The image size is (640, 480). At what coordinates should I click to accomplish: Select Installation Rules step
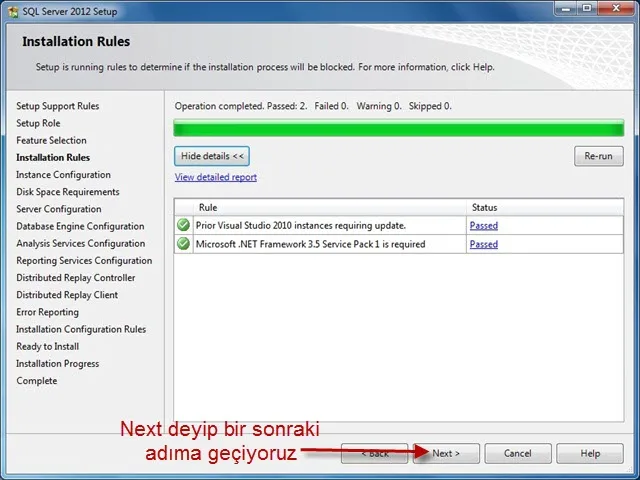pyautogui.click(x=53, y=158)
